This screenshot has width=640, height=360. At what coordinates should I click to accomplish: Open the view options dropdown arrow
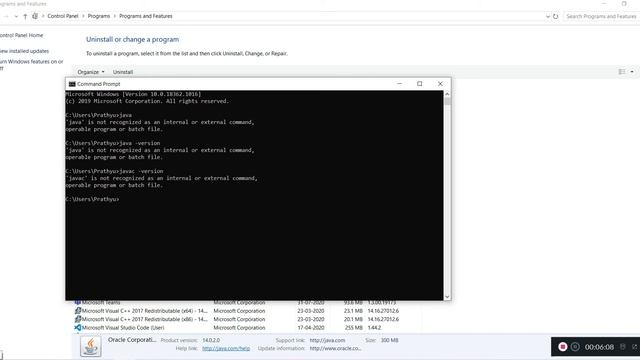coord(632,72)
